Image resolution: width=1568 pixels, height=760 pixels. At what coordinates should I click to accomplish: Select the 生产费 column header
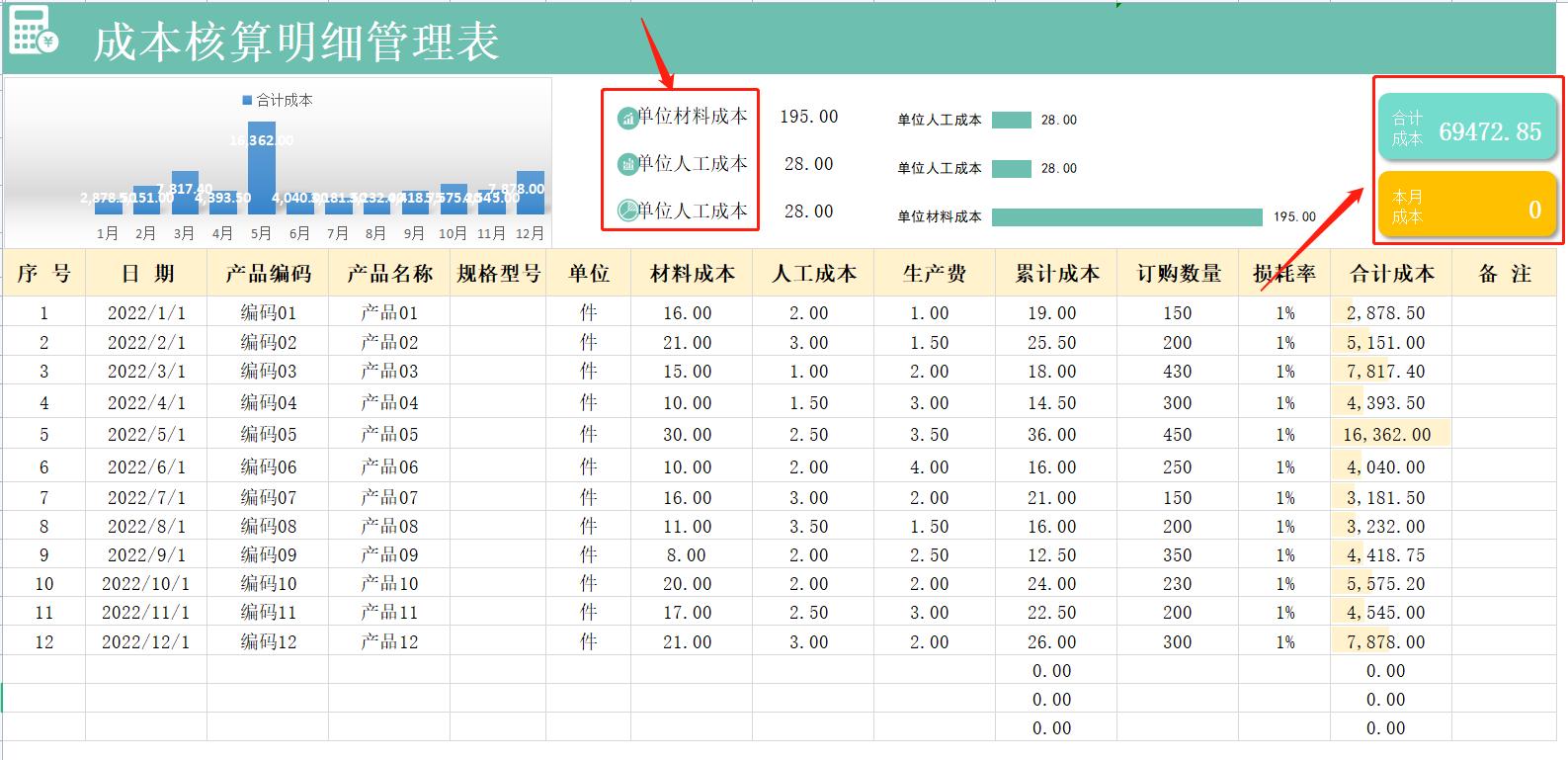(x=935, y=274)
